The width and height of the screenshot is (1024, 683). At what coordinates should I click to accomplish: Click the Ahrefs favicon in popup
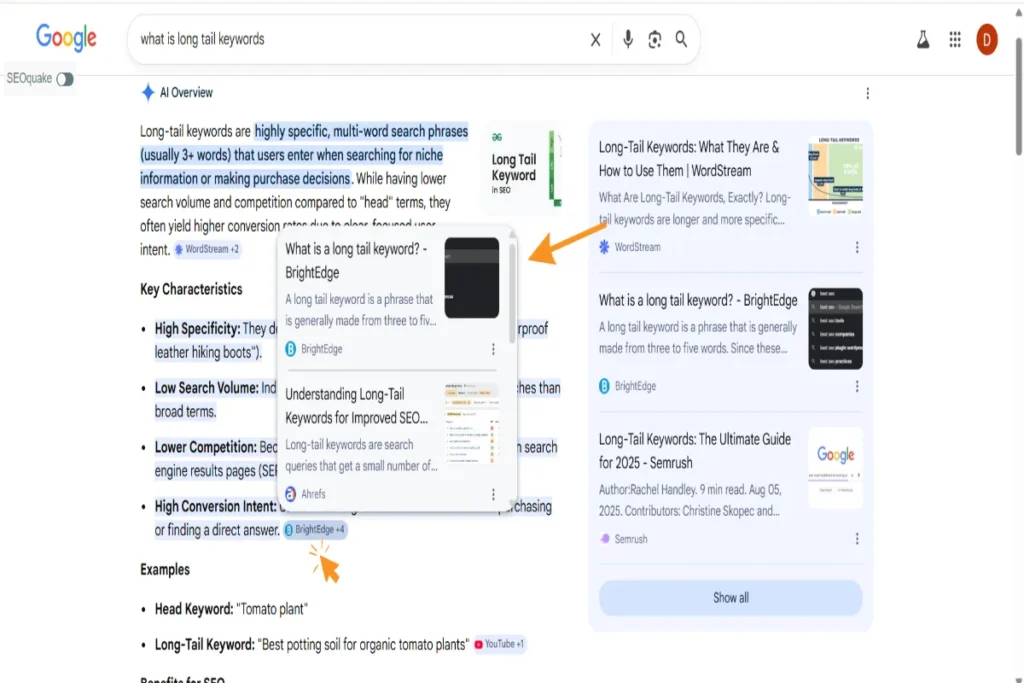pos(291,494)
